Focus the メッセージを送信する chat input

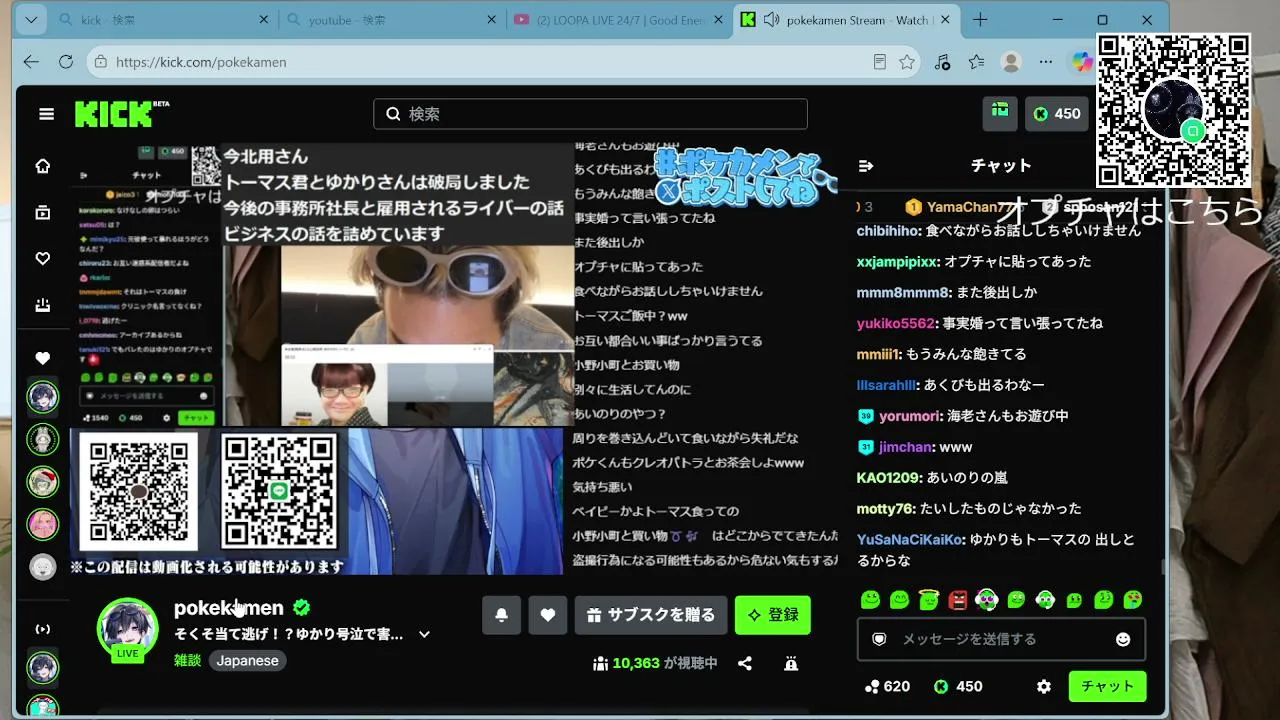[1000, 639]
